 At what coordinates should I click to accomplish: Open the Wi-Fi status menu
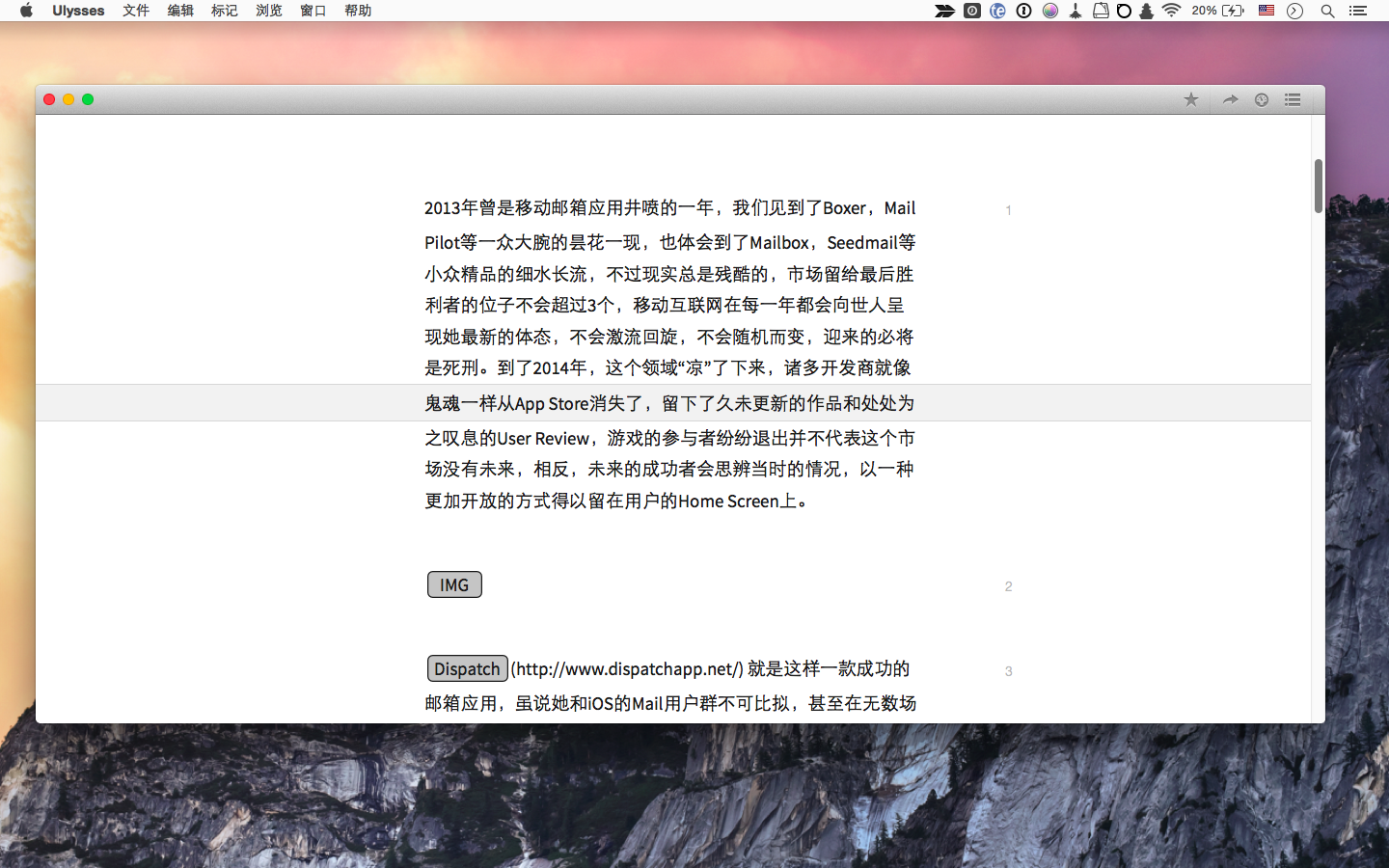click(x=1171, y=11)
